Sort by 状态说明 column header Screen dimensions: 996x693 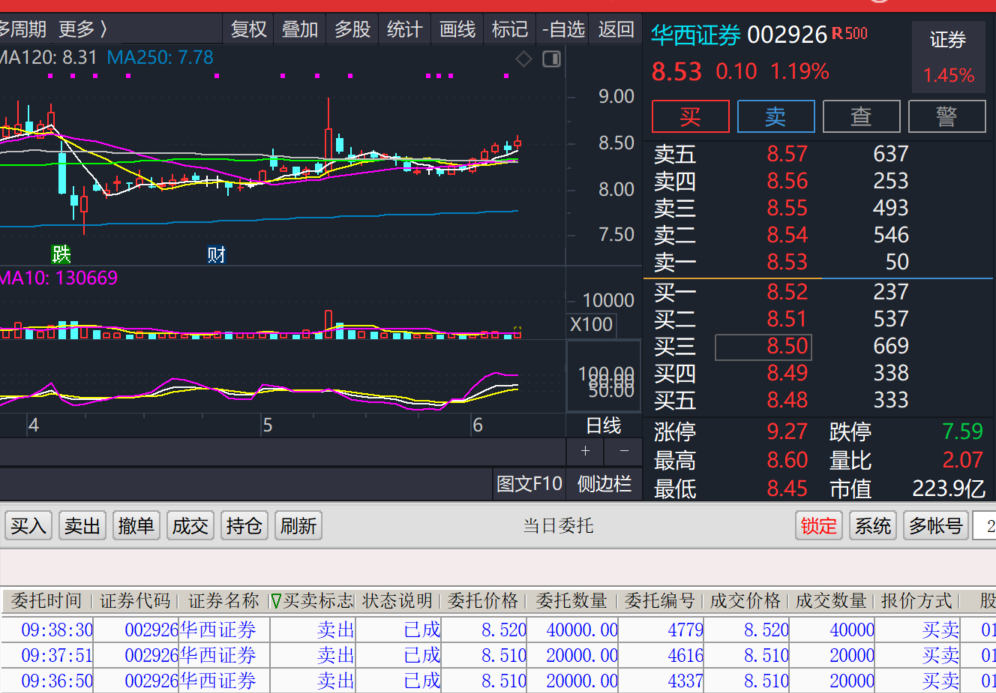click(398, 601)
